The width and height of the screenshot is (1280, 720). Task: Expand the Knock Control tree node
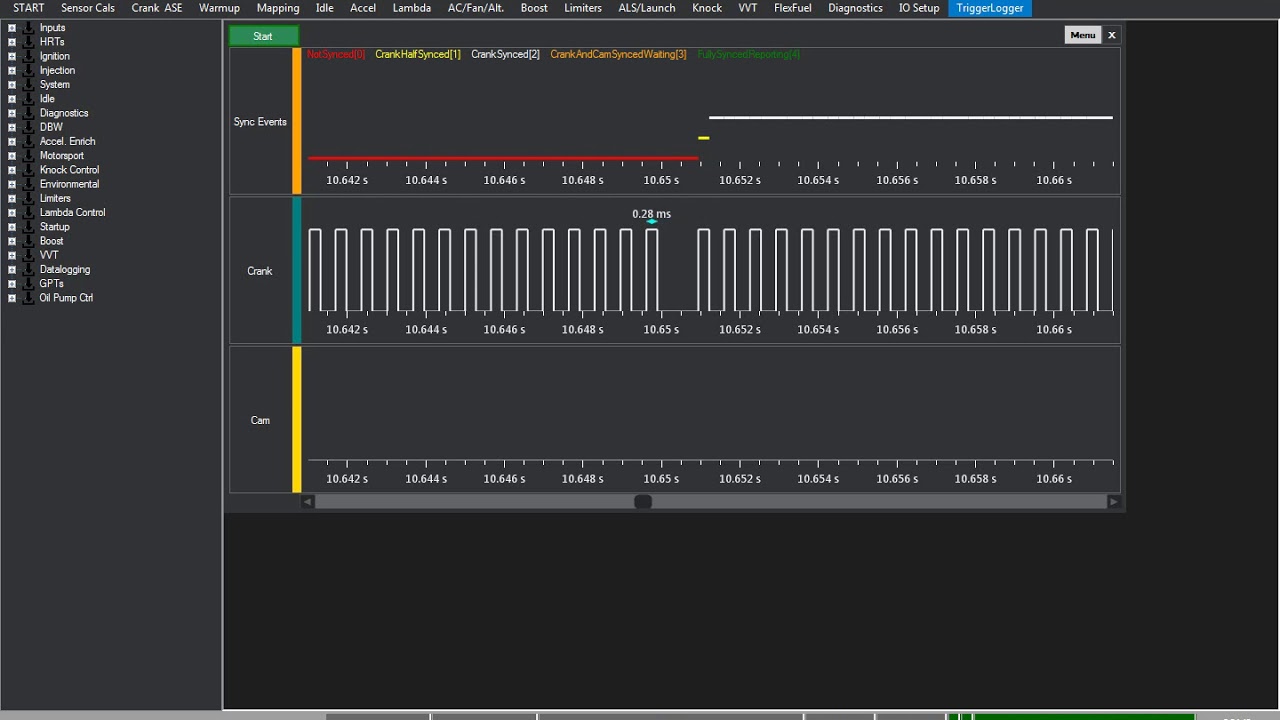12,170
